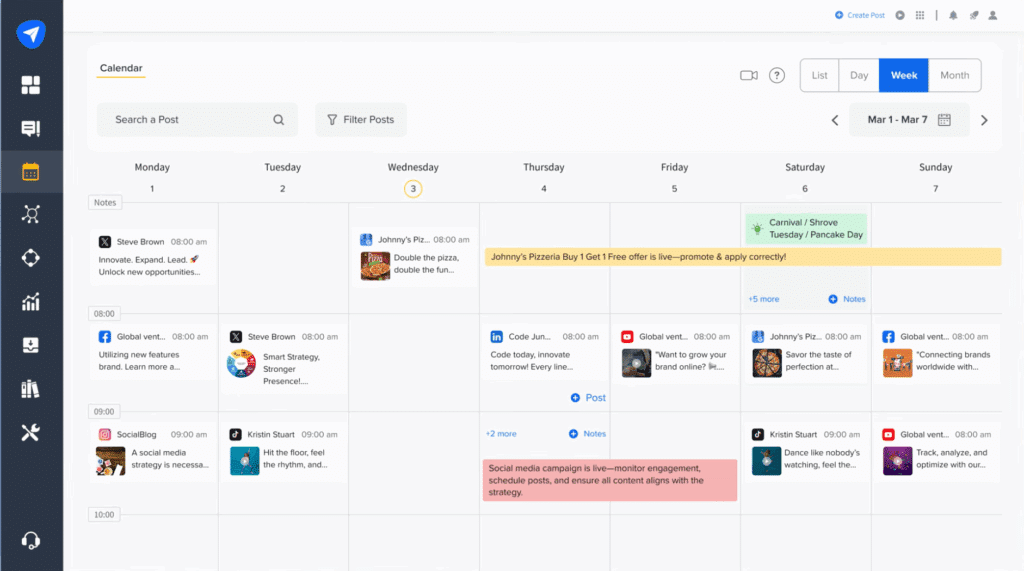Switch to the List view
This screenshot has height=571, width=1024.
pos(820,76)
